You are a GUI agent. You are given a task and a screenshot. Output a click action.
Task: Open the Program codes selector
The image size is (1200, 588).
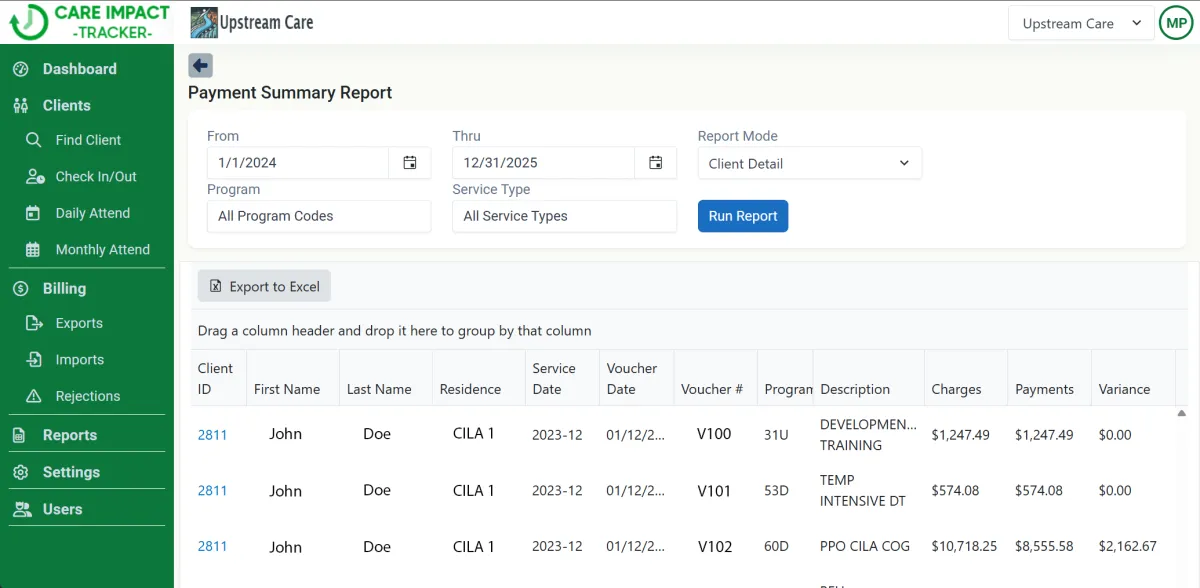pos(318,216)
